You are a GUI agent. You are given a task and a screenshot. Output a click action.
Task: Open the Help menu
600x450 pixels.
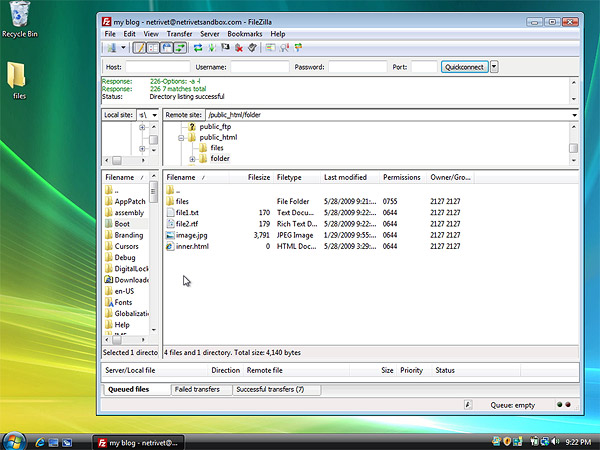tap(278, 34)
